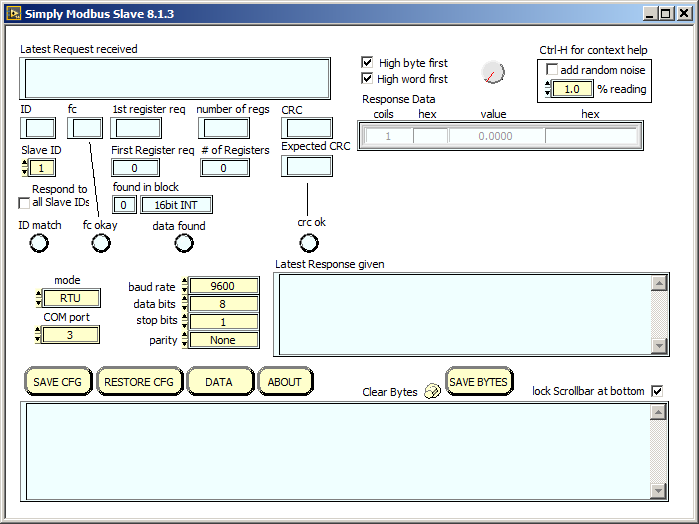Click the ID match indicator LED
Screen dimensions: 699x524
tap(39, 243)
